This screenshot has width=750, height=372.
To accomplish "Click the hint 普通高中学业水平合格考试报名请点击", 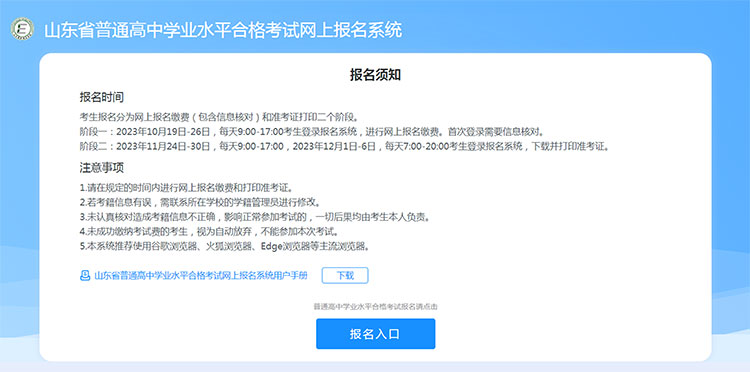I will tap(375, 306).
